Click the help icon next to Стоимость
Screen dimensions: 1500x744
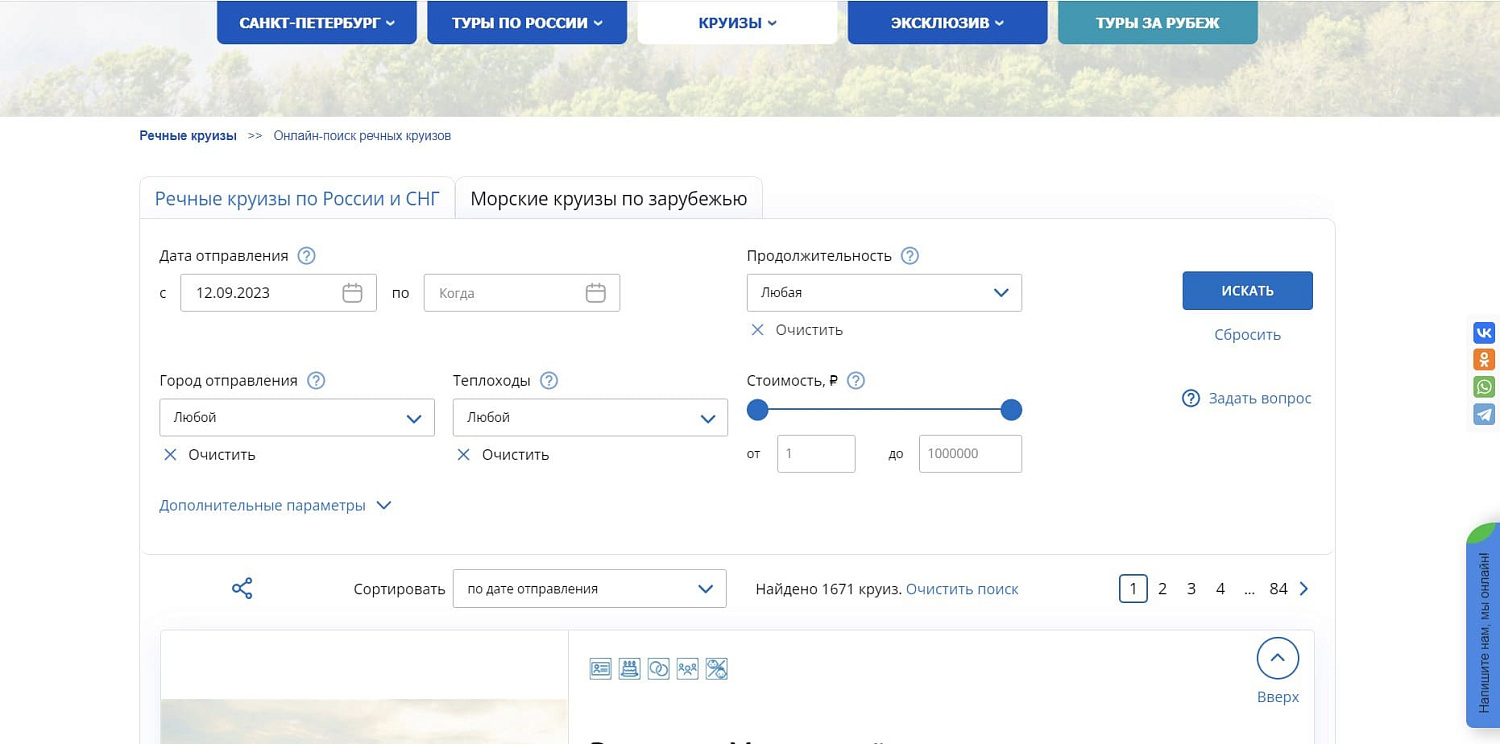tap(855, 380)
